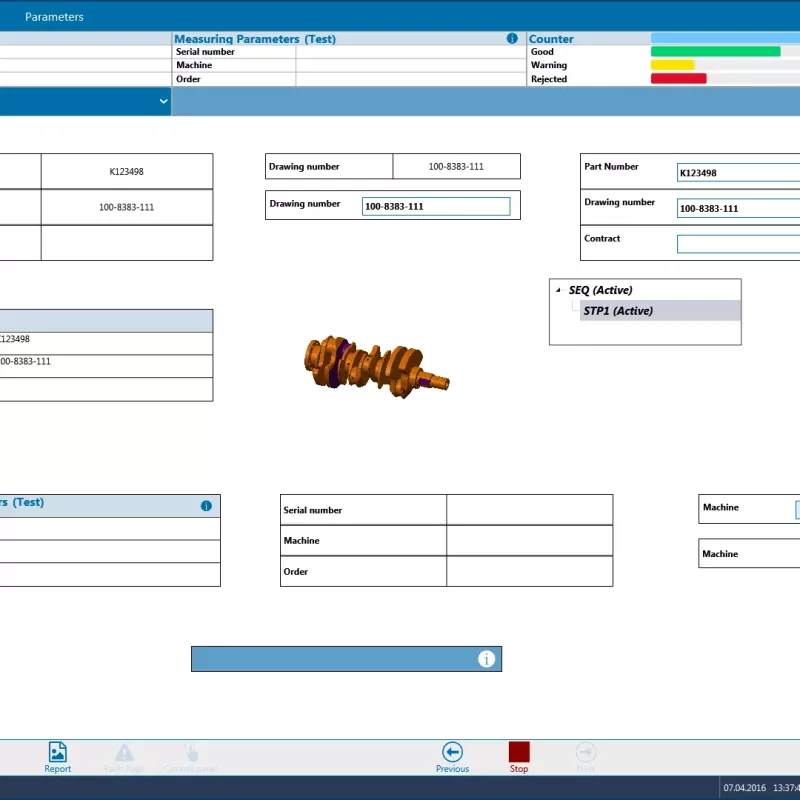Open the Report page icon
Viewport: 800px width, 800px height.
[58, 753]
